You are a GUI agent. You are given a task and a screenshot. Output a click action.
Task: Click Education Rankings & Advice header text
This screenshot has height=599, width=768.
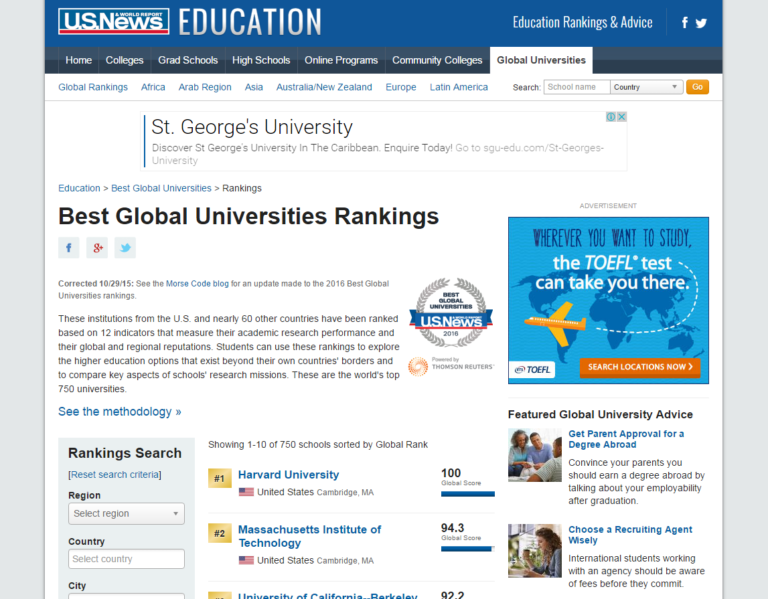pyautogui.click(x=582, y=23)
